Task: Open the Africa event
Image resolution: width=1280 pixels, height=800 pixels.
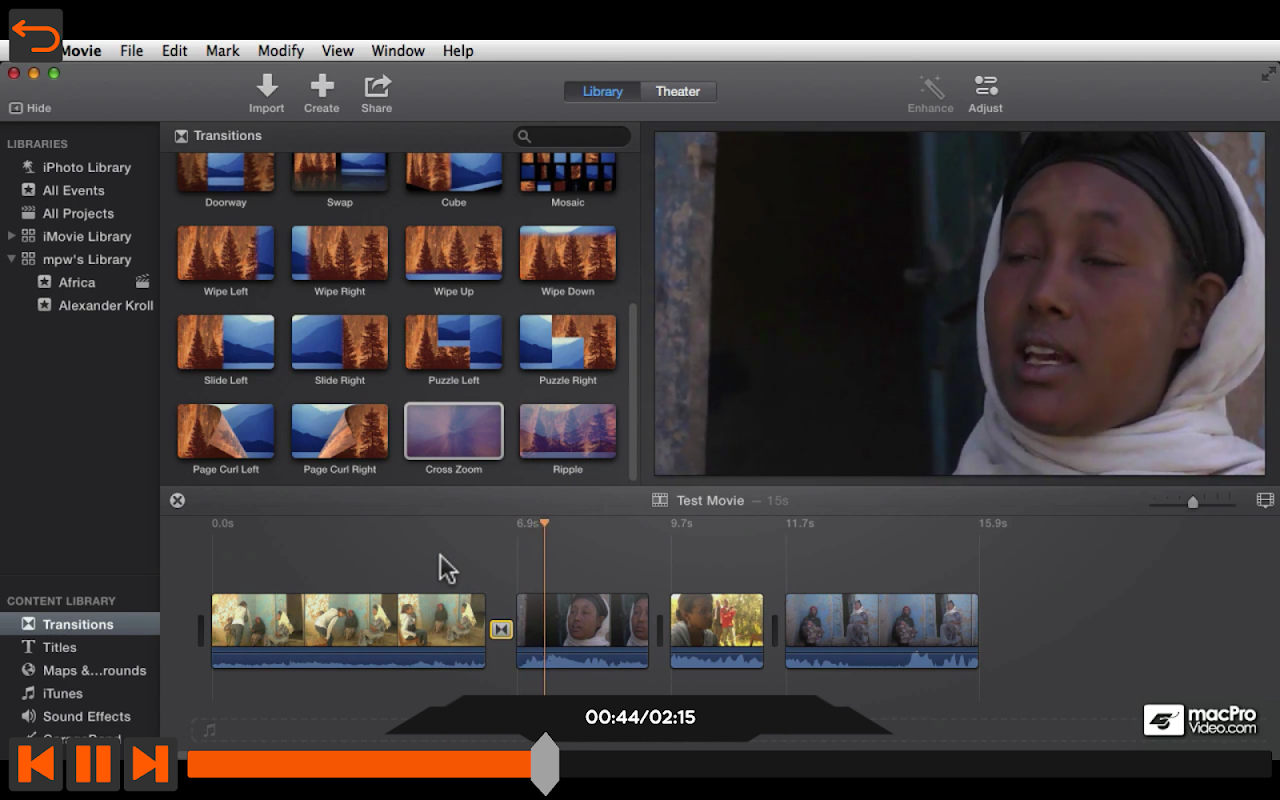Action: pos(77,282)
